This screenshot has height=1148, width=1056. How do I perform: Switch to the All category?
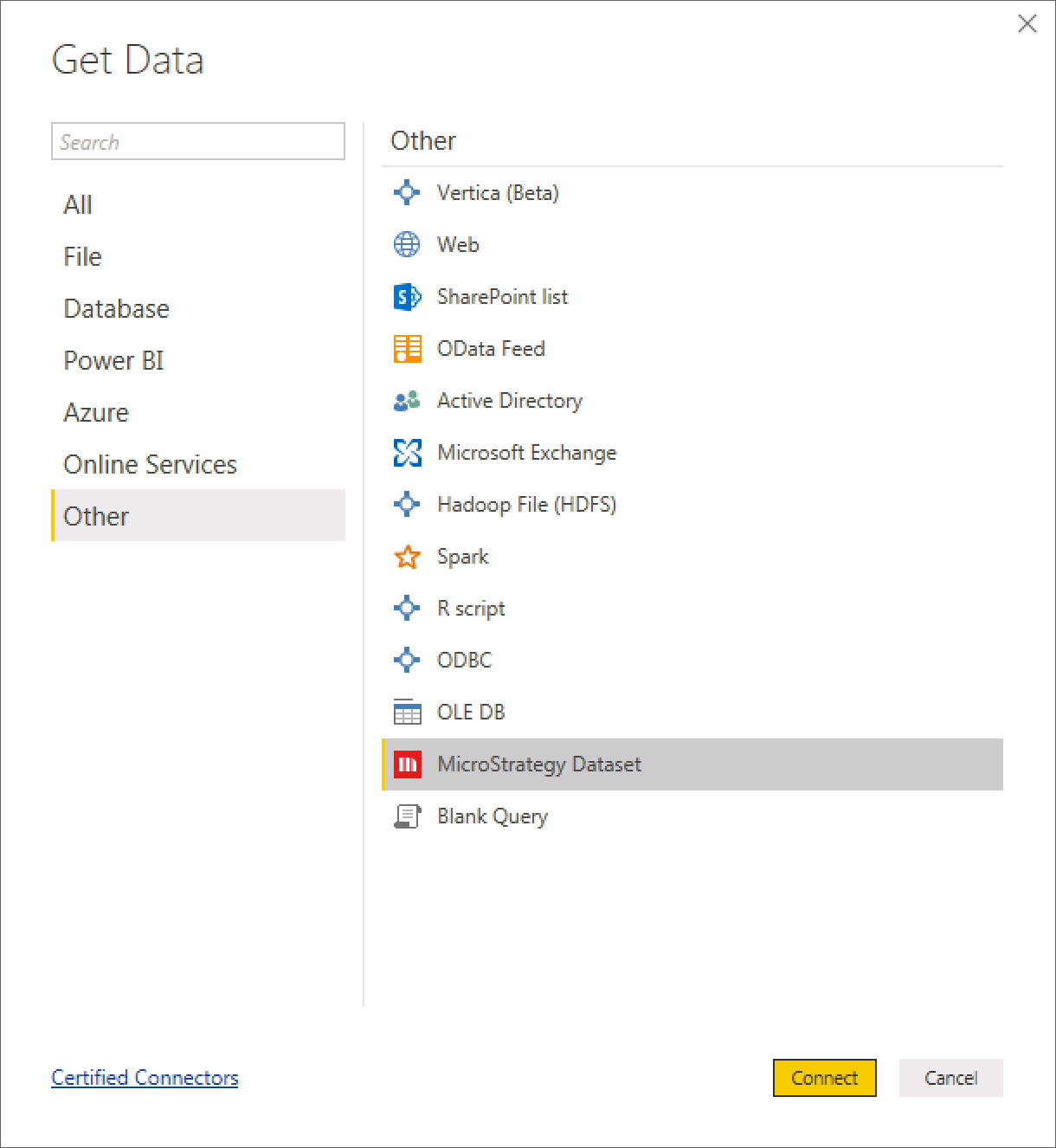point(78,205)
